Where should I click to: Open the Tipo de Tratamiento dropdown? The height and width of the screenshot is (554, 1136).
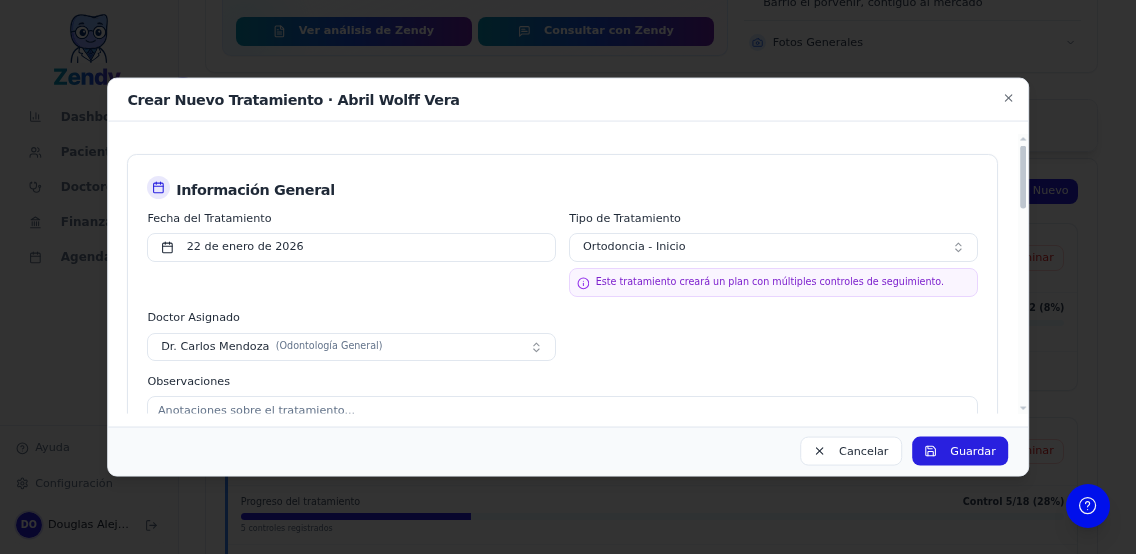pos(773,247)
